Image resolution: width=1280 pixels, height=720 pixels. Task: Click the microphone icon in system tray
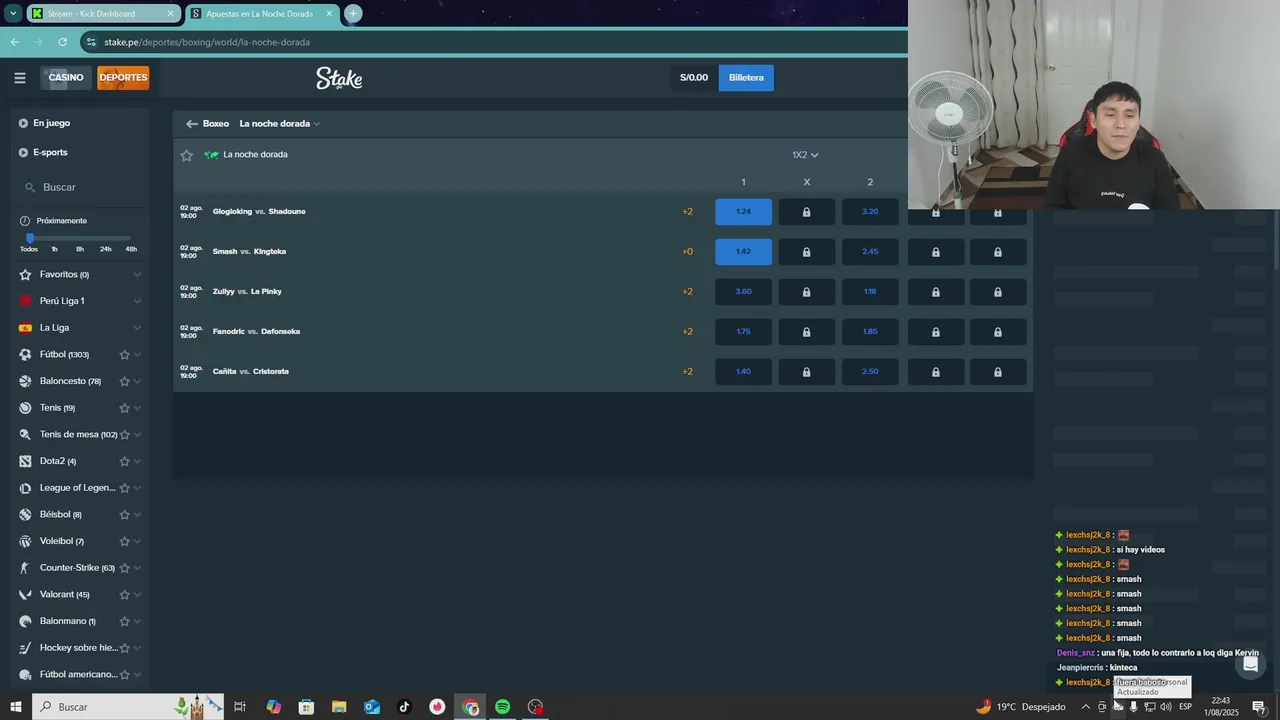(x=1133, y=707)
